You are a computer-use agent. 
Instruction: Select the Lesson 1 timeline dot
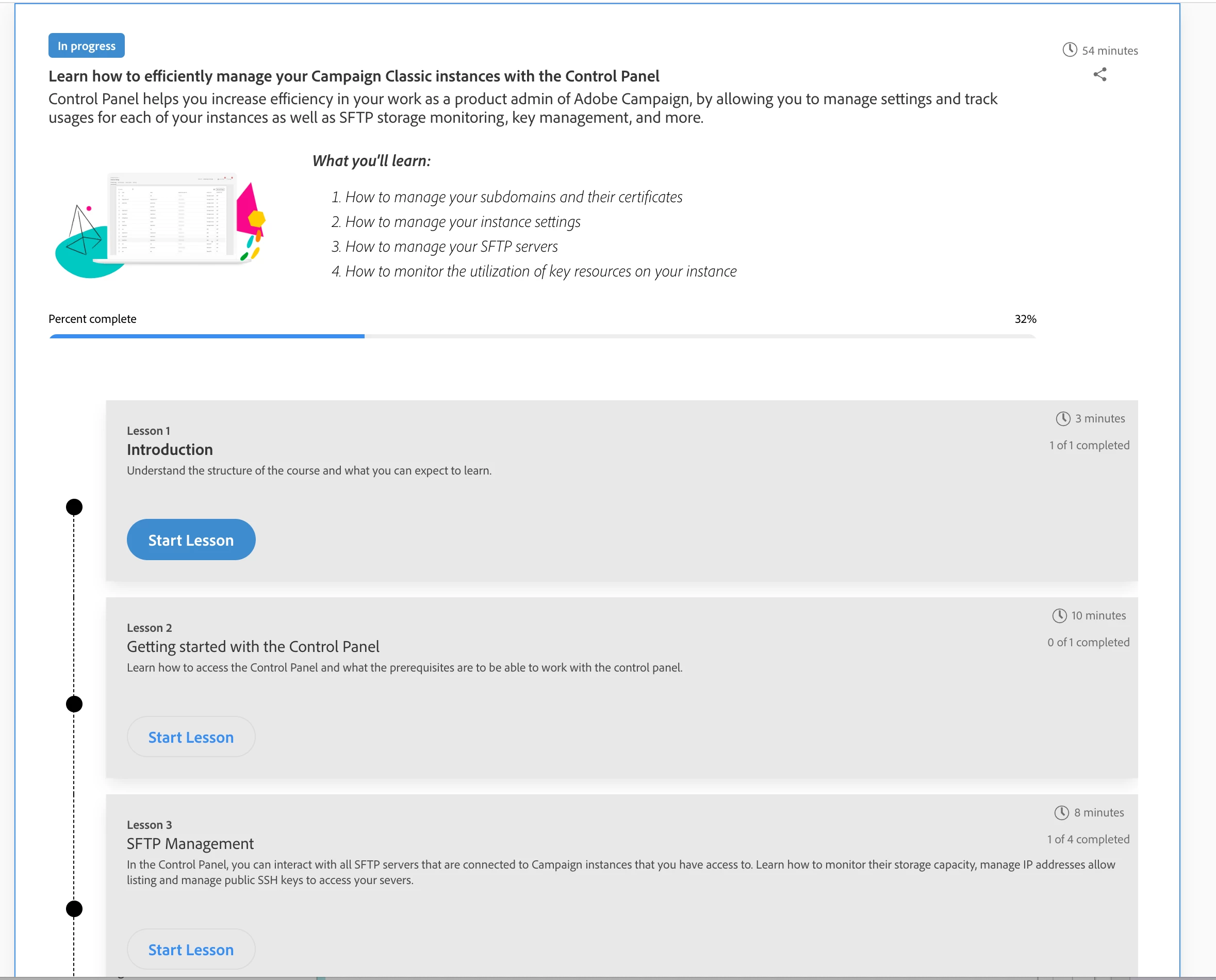click(74, 507)
